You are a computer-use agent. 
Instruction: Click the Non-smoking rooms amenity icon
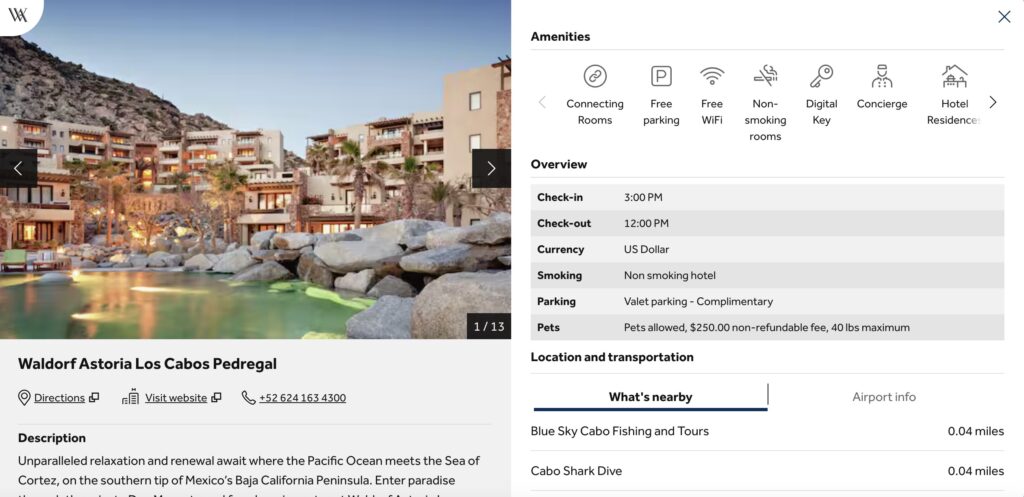coord(765,76)
